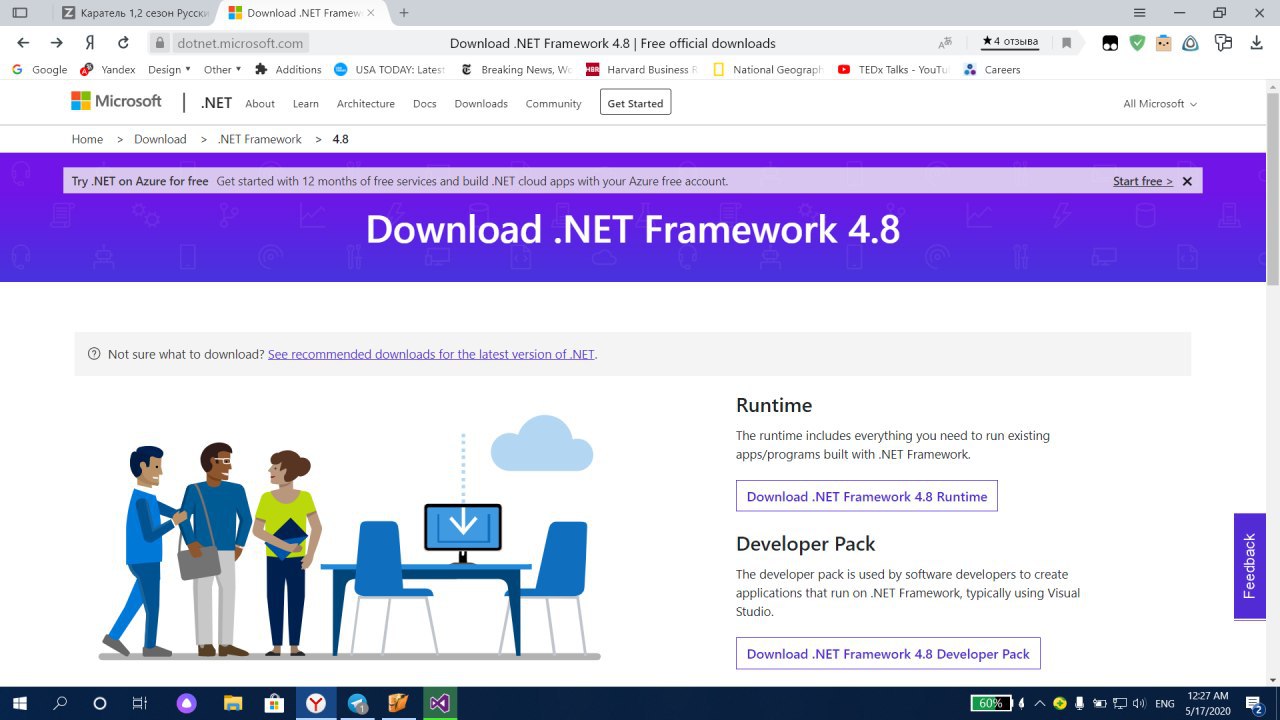Click the Cortana circle icon

click(99, 703)
